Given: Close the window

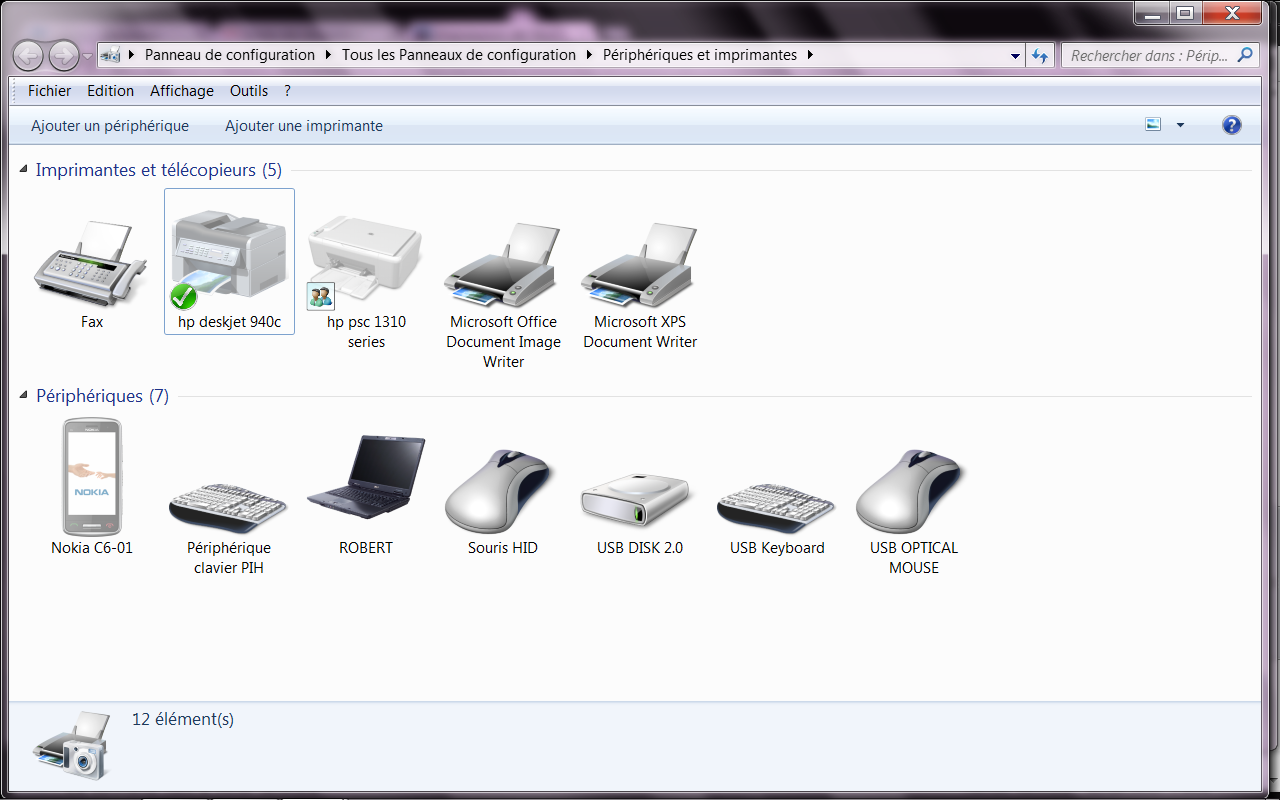Looking at the screenshot, I should 1233,13.
